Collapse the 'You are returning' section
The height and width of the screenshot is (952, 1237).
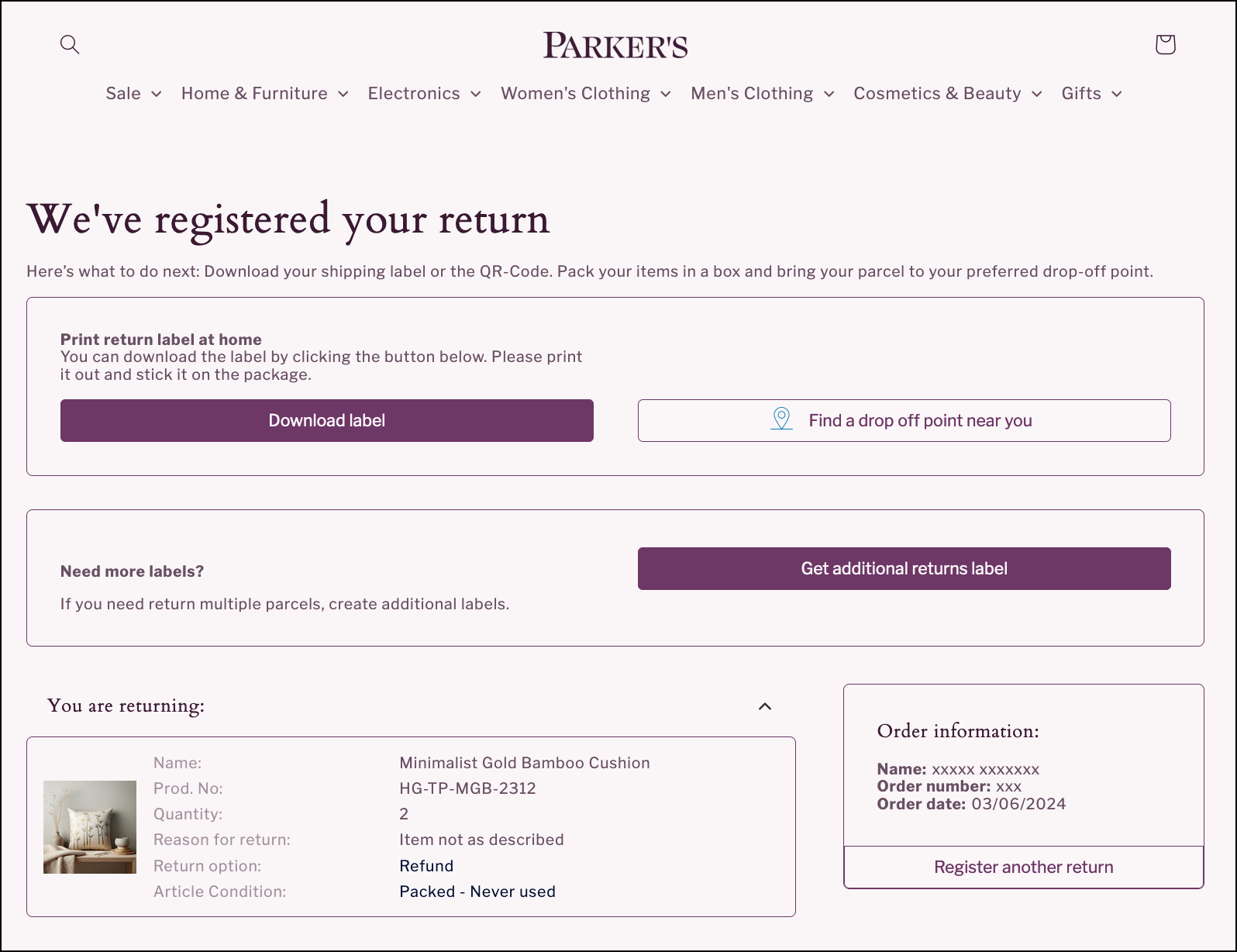[x=765, y=706]
